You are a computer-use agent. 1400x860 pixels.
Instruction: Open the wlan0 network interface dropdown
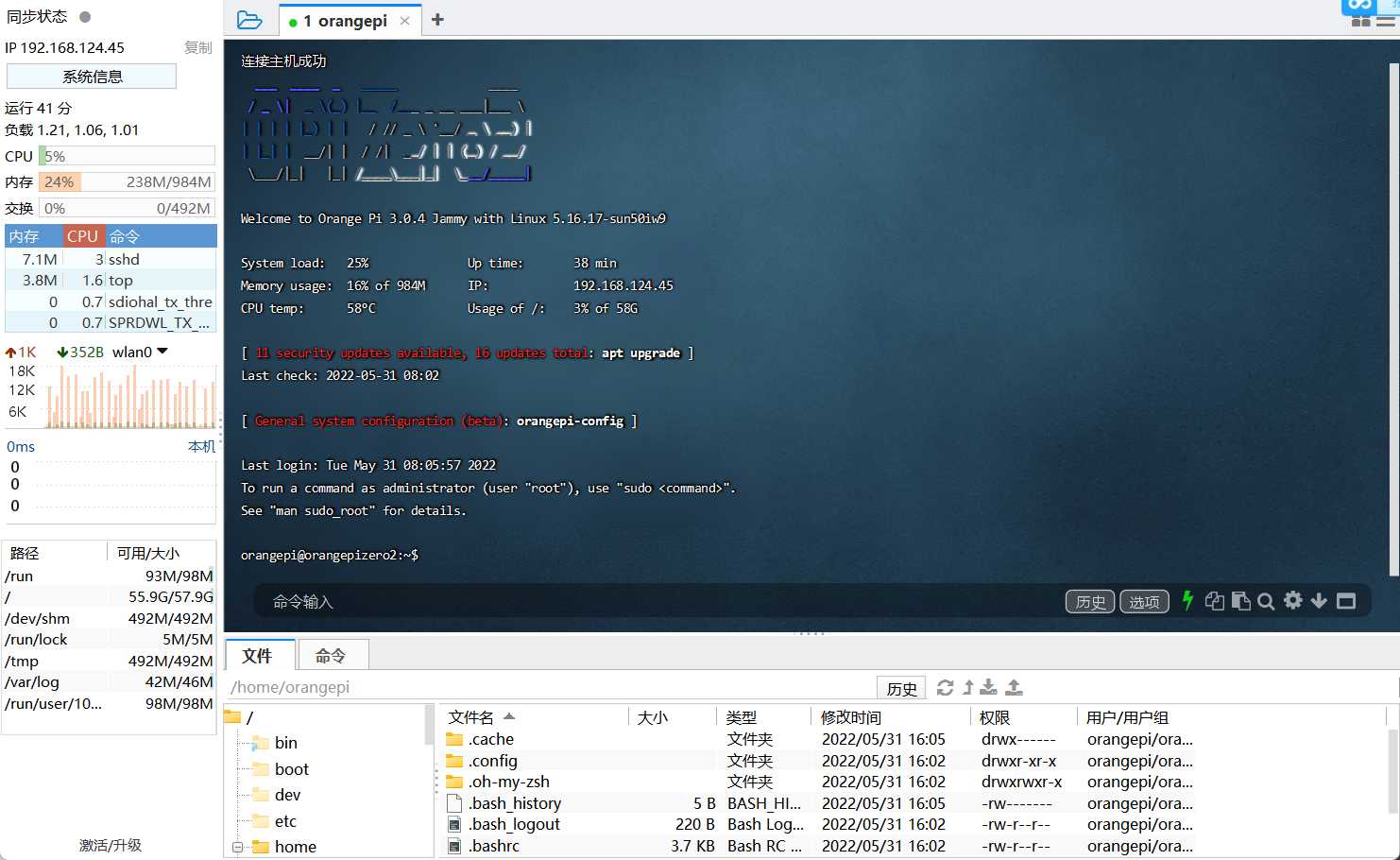pos(140,352)
